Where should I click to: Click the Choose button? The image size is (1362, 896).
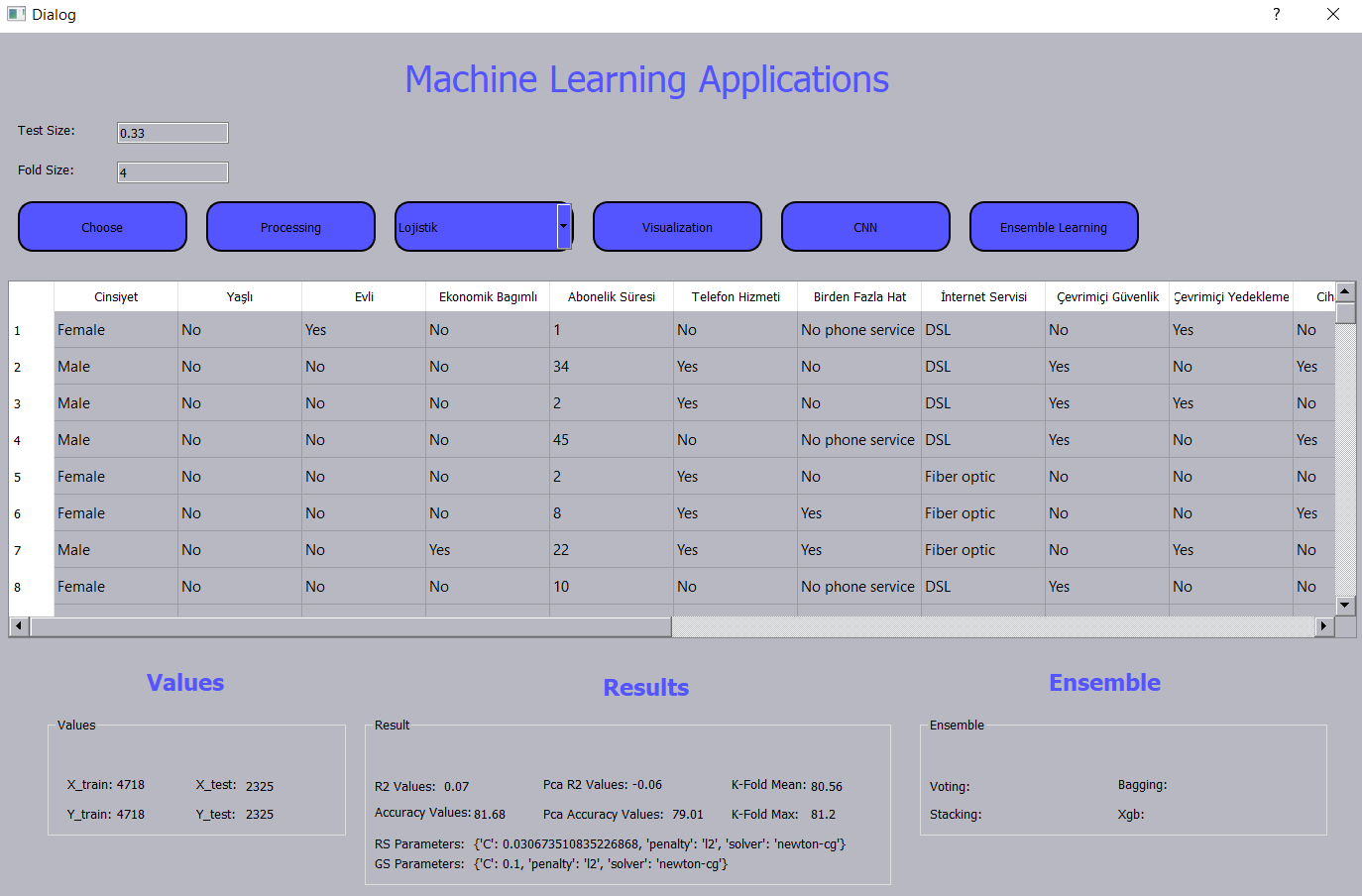click(102, 226)
